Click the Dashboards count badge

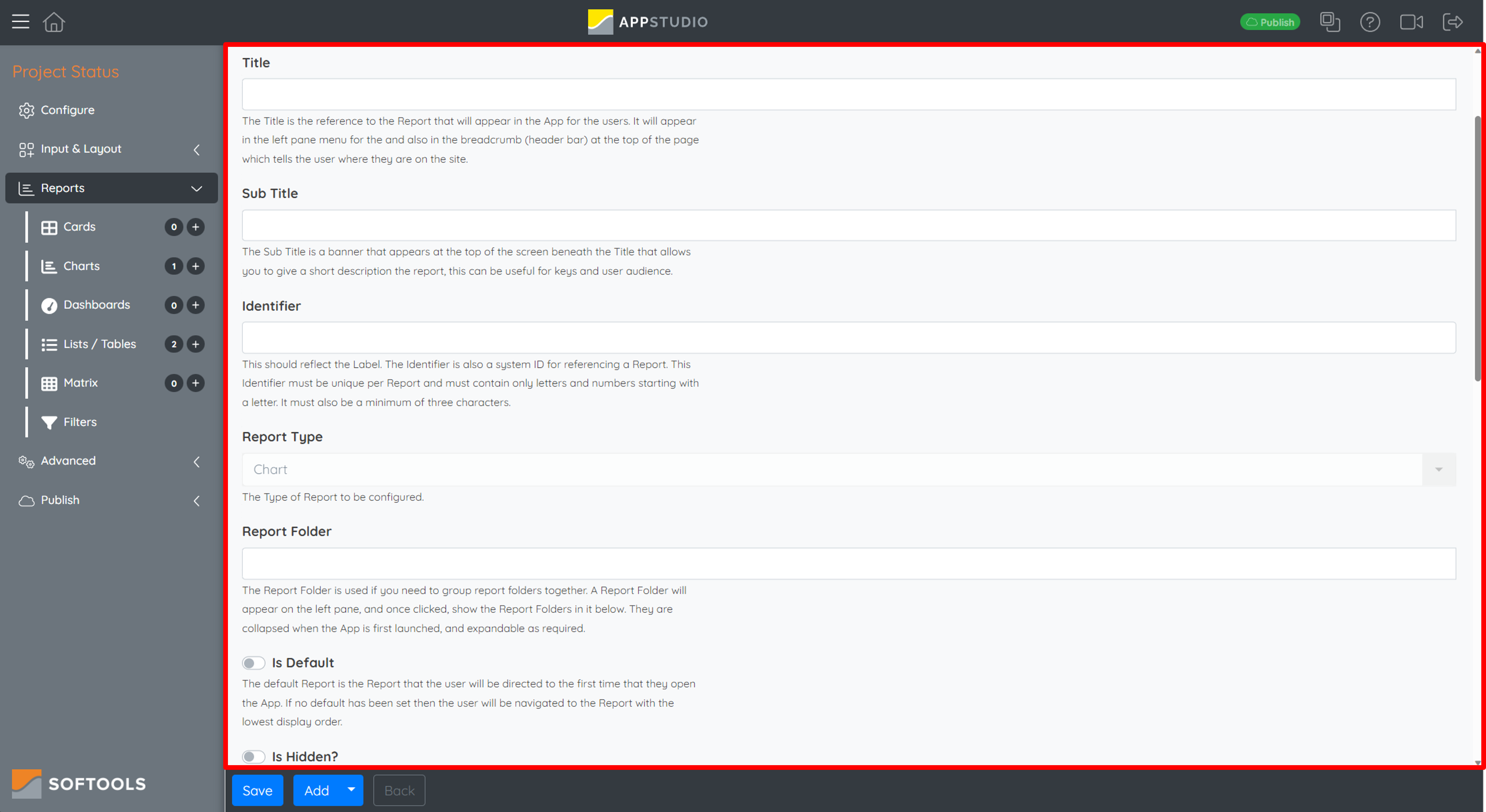tap(174, 305)
